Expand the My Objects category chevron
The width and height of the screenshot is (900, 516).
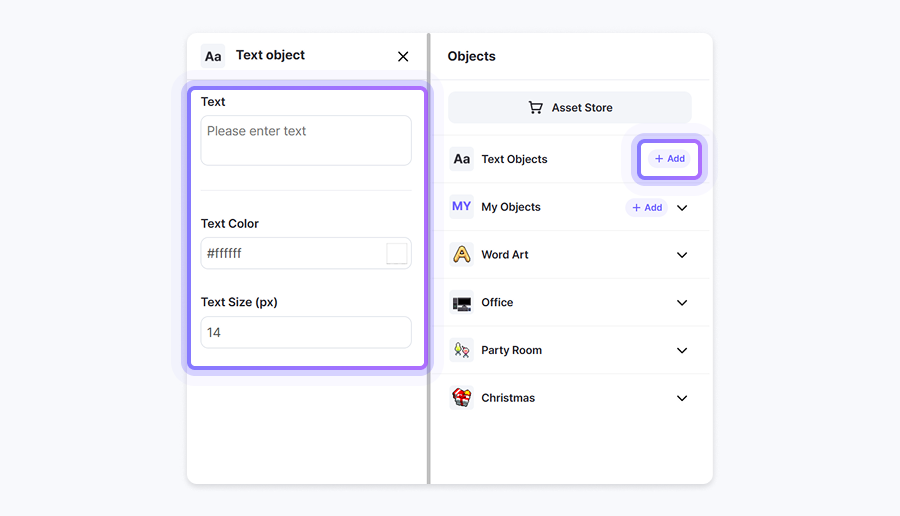tap(682, 208)
